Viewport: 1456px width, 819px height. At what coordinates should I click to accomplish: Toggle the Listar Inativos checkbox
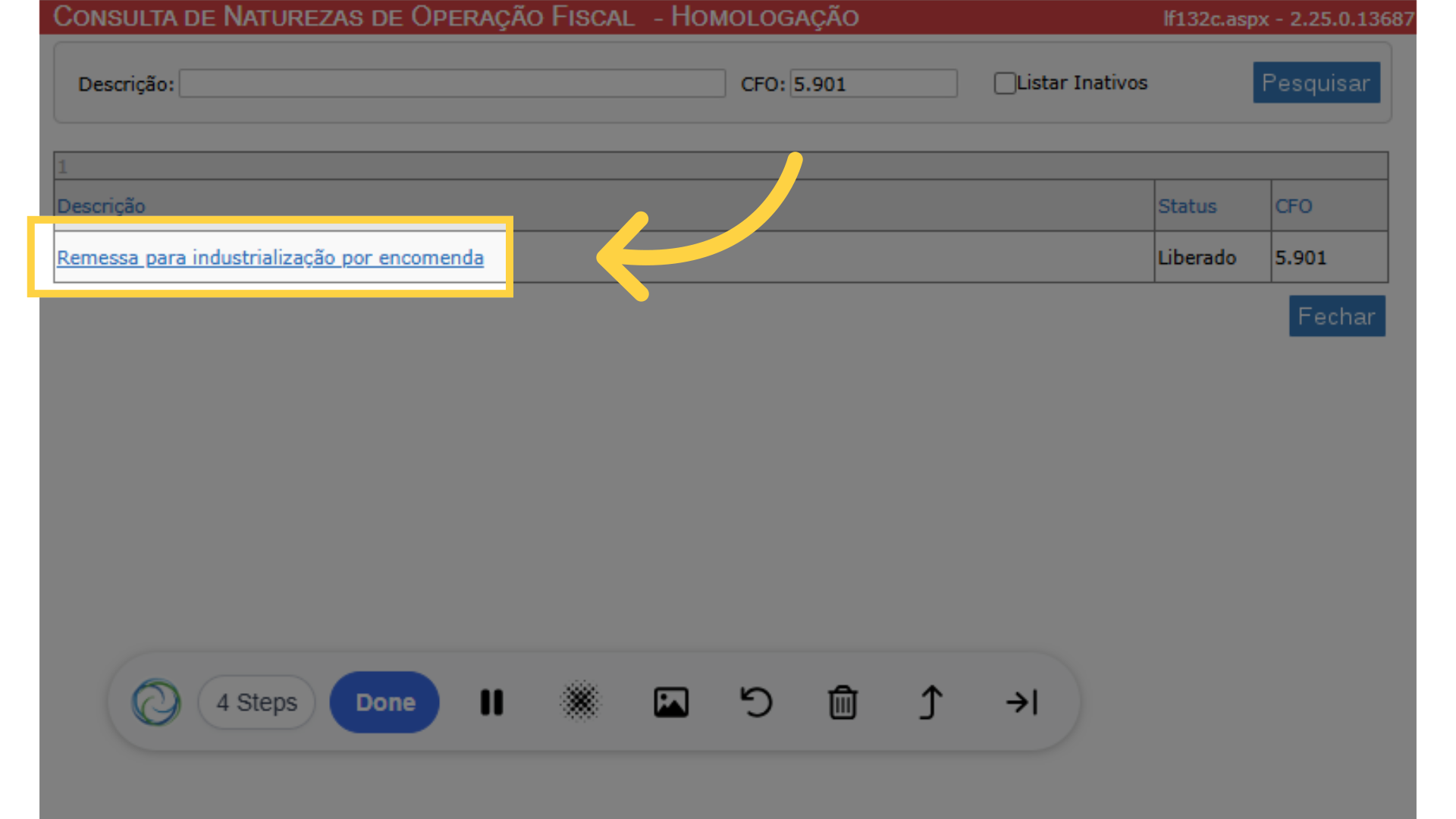(x=1004, y=83)
